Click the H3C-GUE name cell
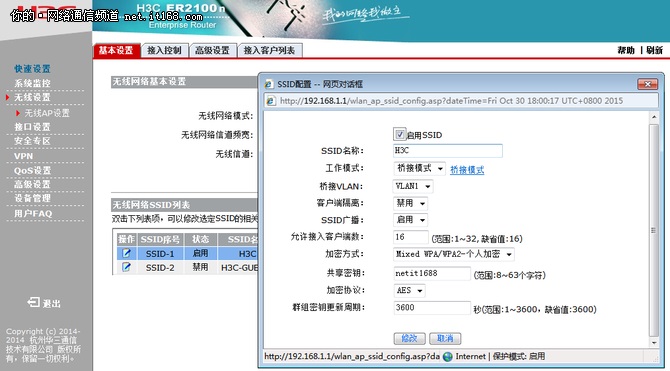Image resolution: width=670 pixels, height=371 pixels. [x=238, y=268]
